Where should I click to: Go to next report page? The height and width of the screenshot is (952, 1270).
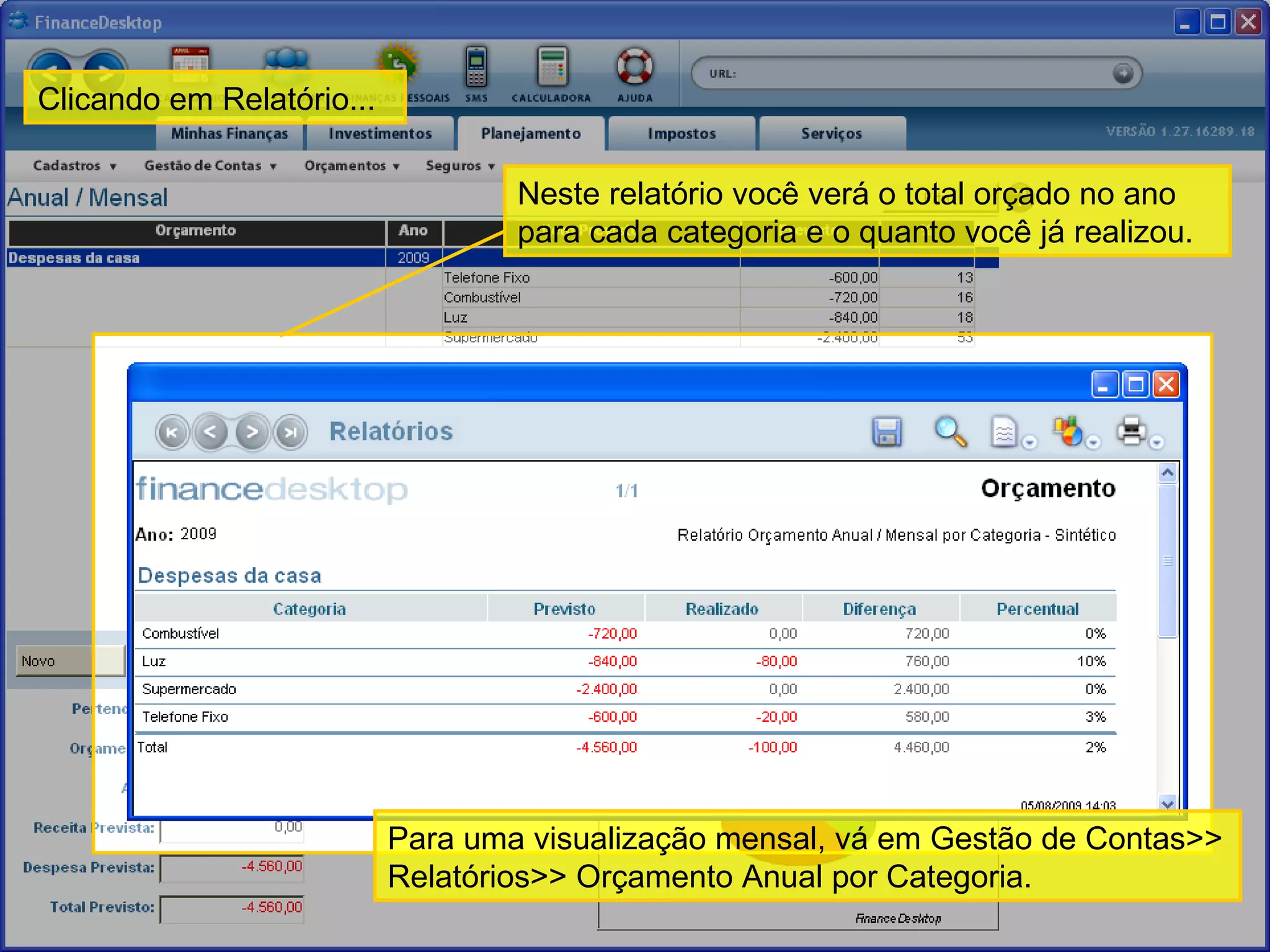click(252, 432)
